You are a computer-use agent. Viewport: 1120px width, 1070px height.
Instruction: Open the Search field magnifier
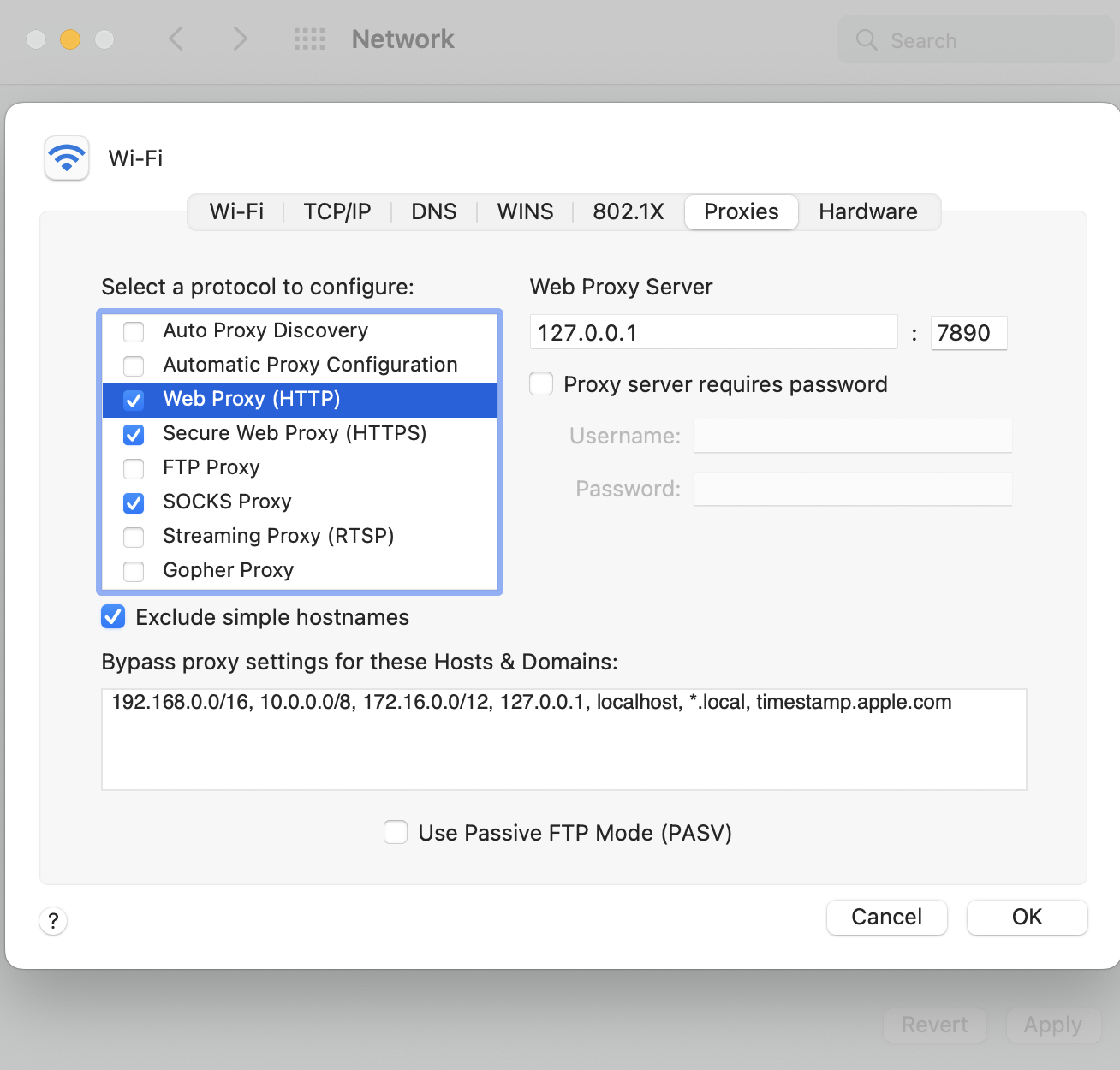point(866,39)
